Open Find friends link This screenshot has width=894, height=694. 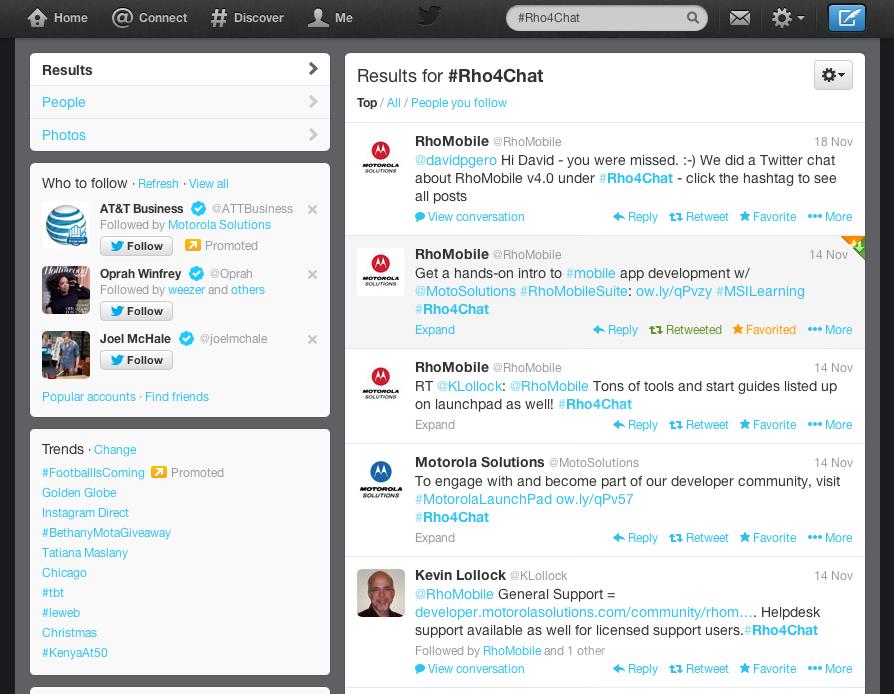coord(177,396)
